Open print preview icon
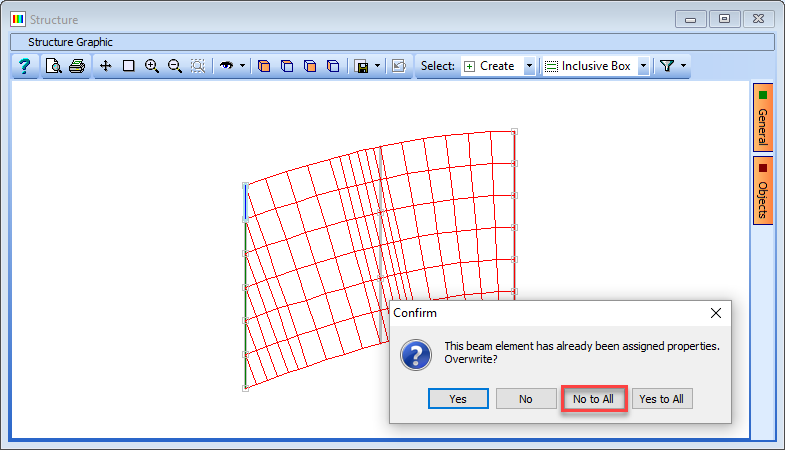Screen dimensions: 785x450 click(x=53, y=66)
